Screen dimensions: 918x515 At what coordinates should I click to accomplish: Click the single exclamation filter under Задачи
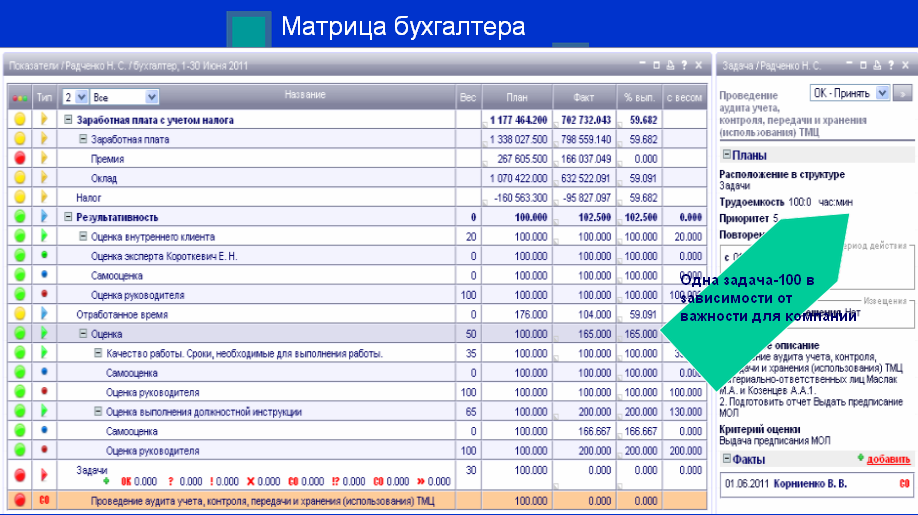[x=211, y=482]
